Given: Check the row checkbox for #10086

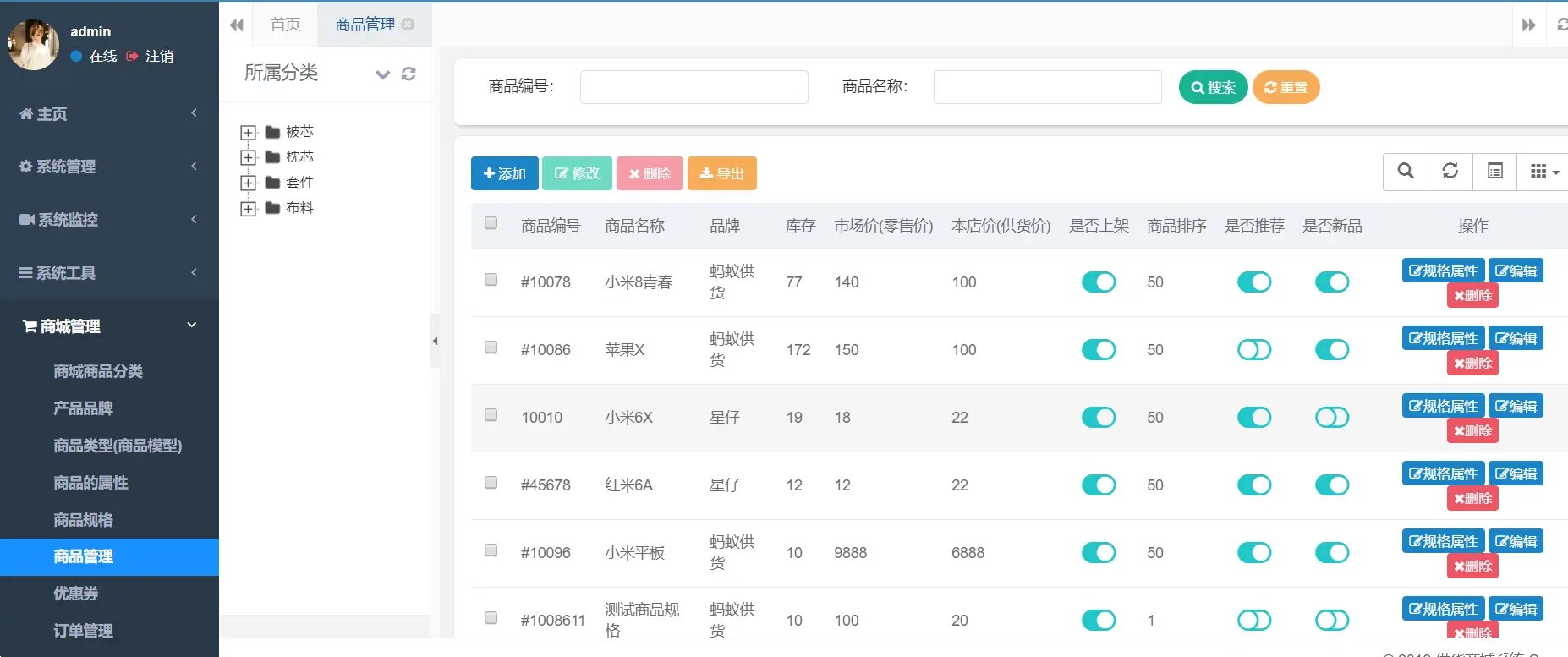Looking at the screenshot, I should pyautogui.click(x=491, y=348).
